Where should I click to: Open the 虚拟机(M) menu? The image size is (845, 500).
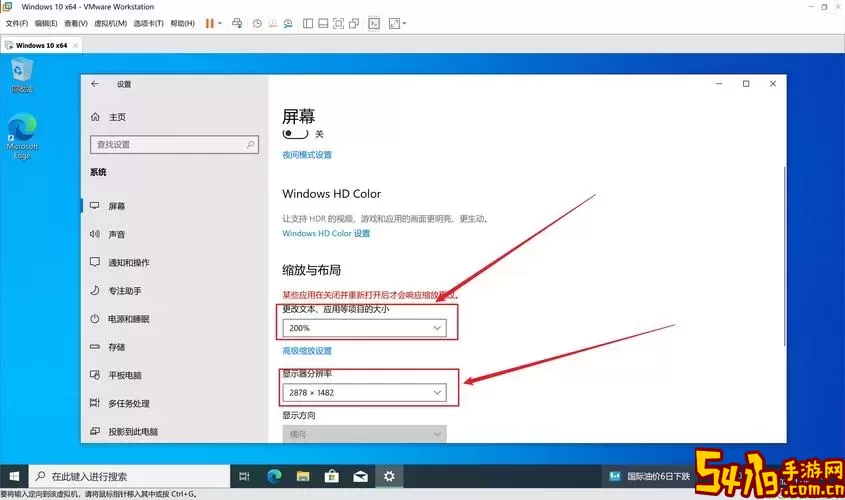(x=110, y=24)
